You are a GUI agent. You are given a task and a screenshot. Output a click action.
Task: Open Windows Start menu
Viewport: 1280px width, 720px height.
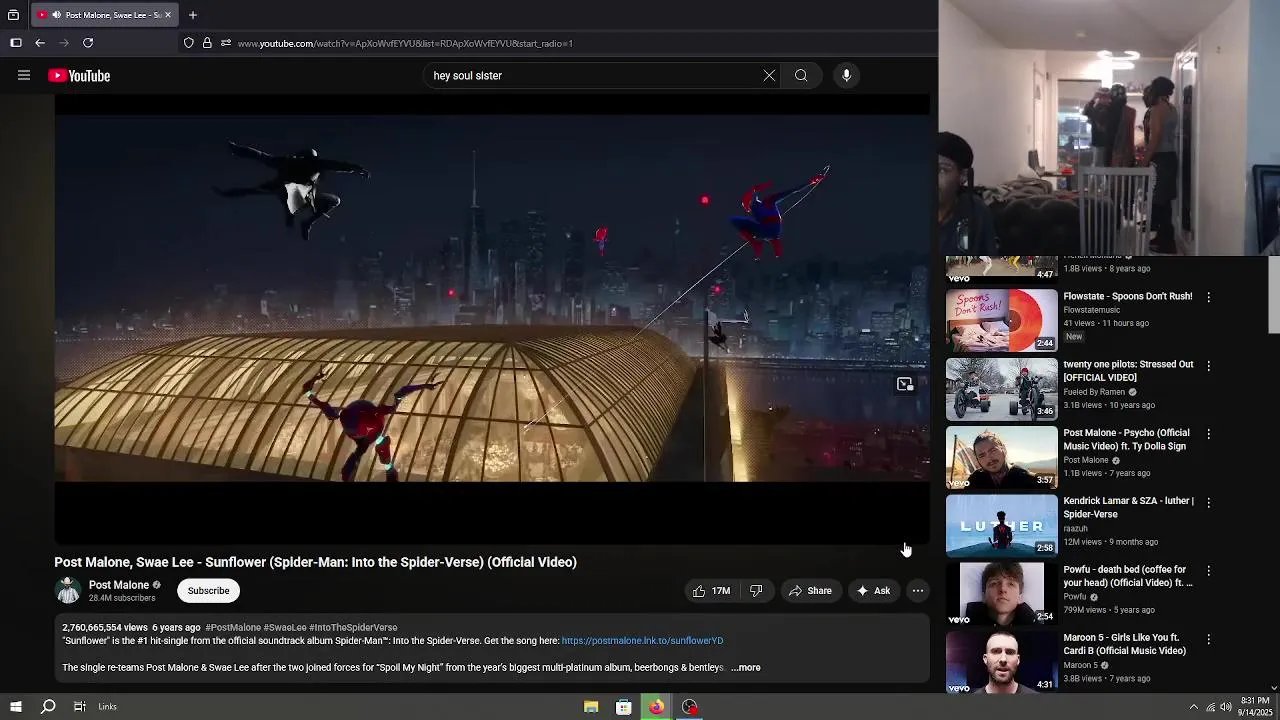click(16, 707)
